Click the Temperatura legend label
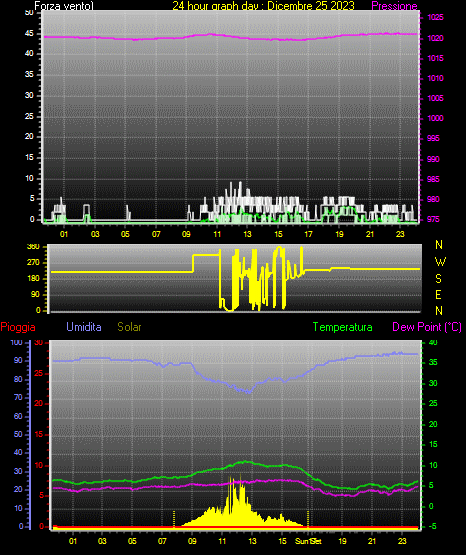The height and width of the screenshot is (555, 466). [x=343, y=327]
